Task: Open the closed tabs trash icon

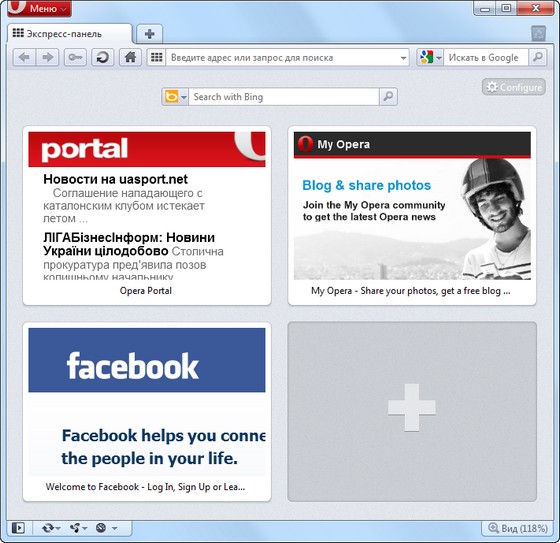Action: pyautogui.click(x=538, y=34)
